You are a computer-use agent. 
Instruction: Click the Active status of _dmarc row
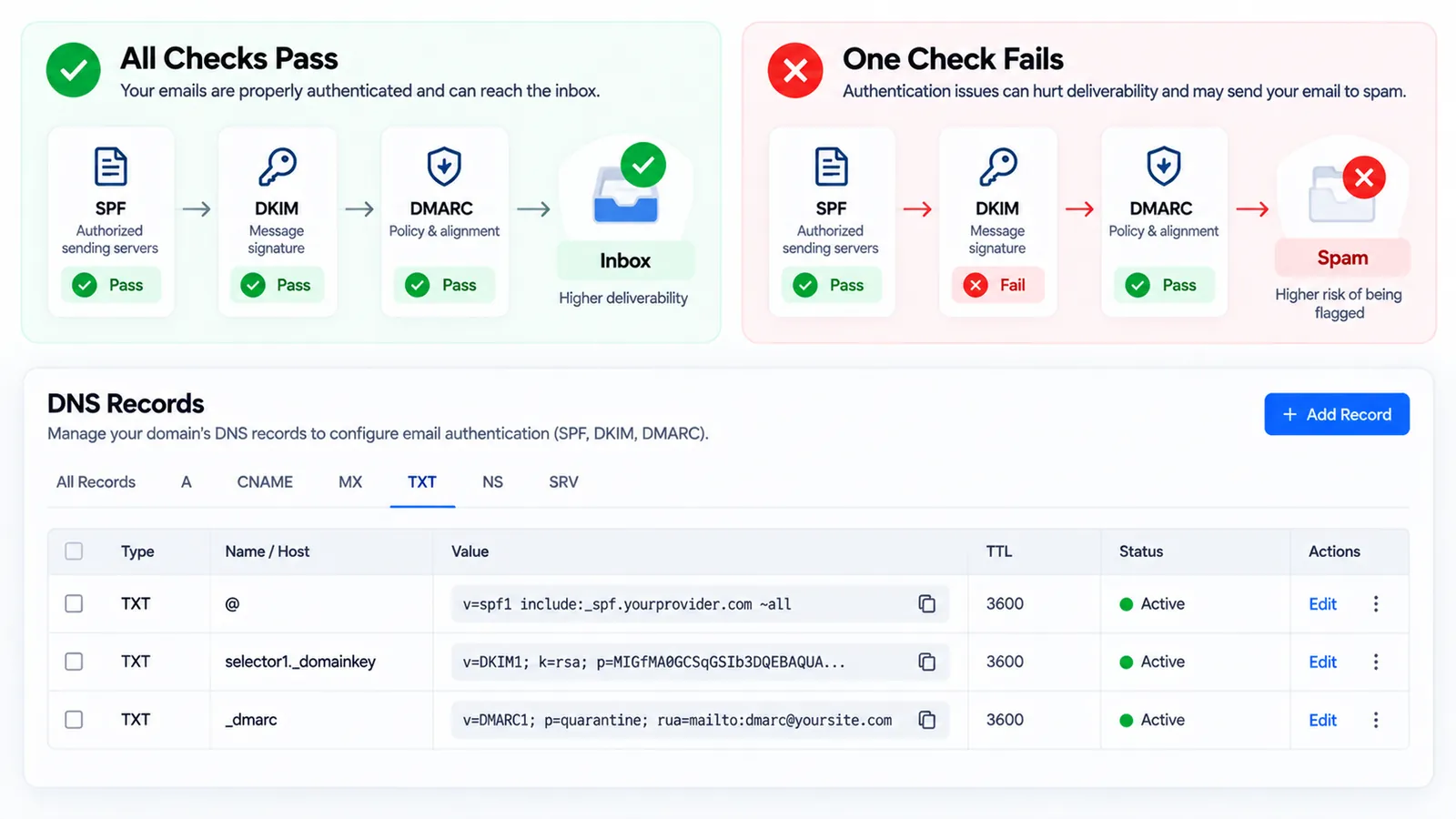tap(1152, 720)
